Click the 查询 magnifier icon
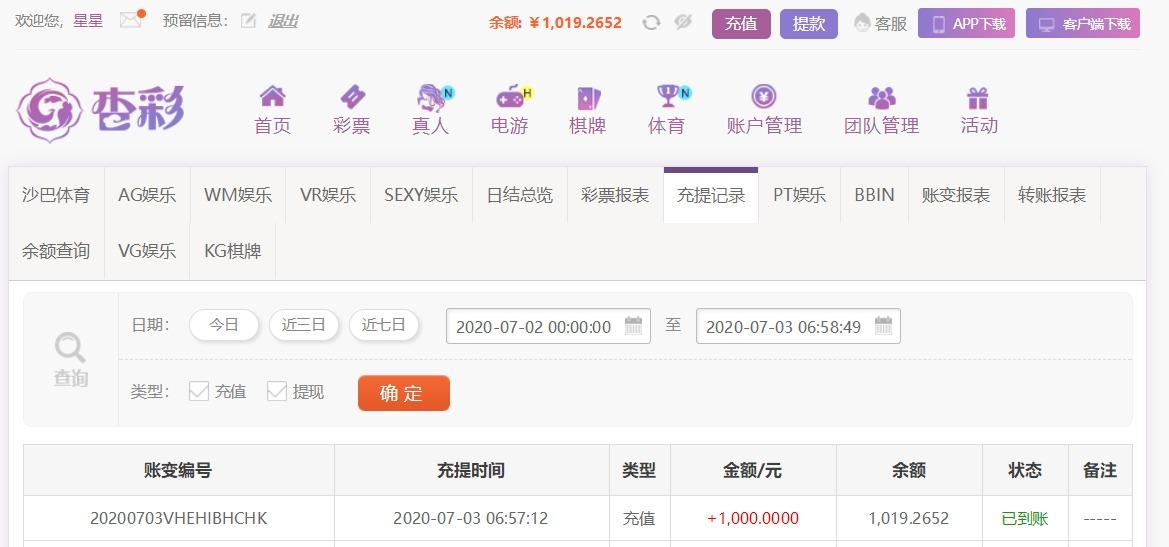The width and height of the screenshot is (1169, 547). coord(70,348)
